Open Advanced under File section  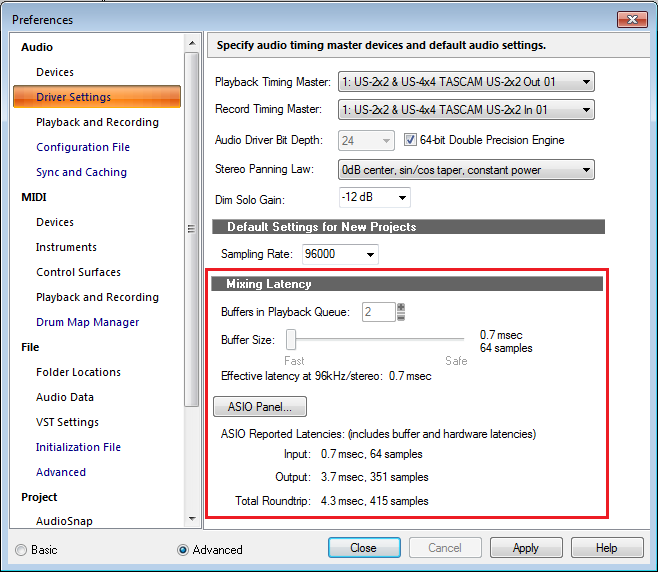[x=61, y=472]
